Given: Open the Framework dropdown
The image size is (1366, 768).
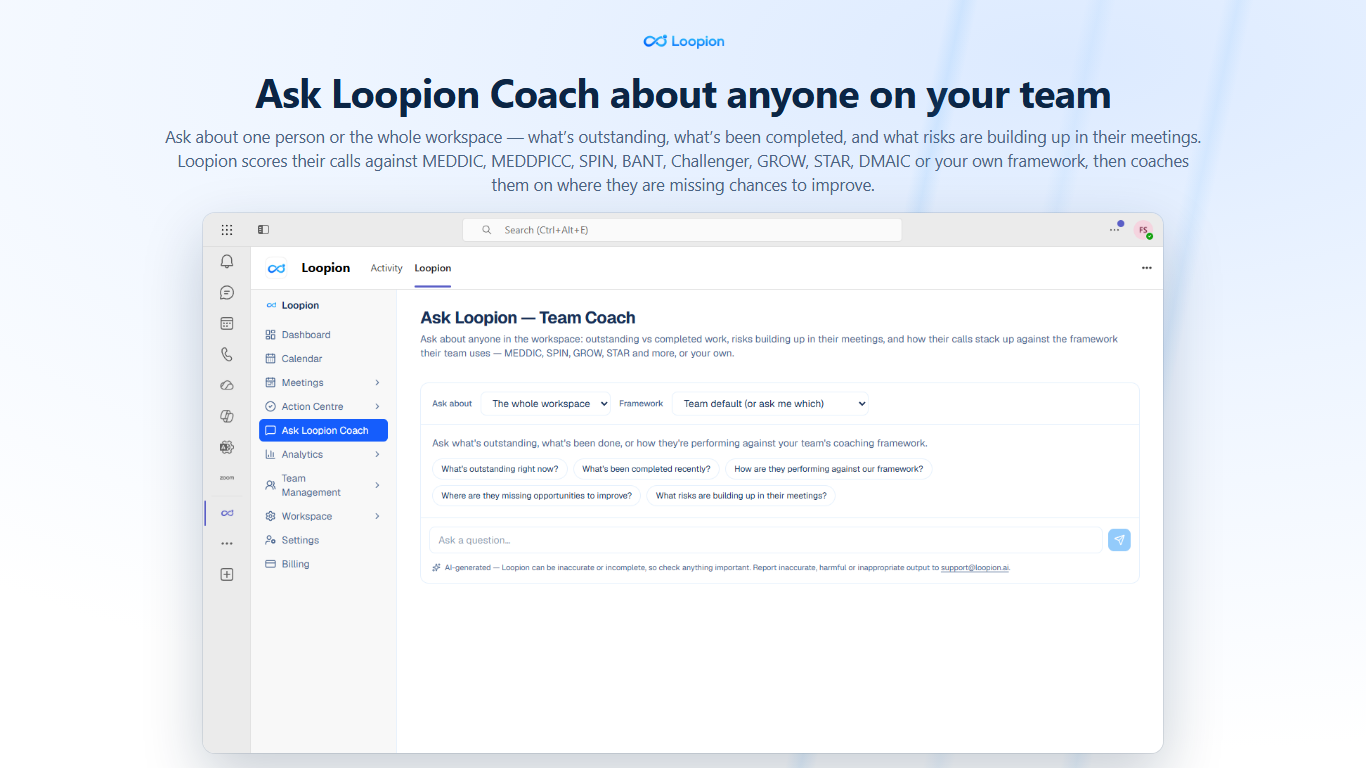Looking at the screenshot, I should click(771, 404).
